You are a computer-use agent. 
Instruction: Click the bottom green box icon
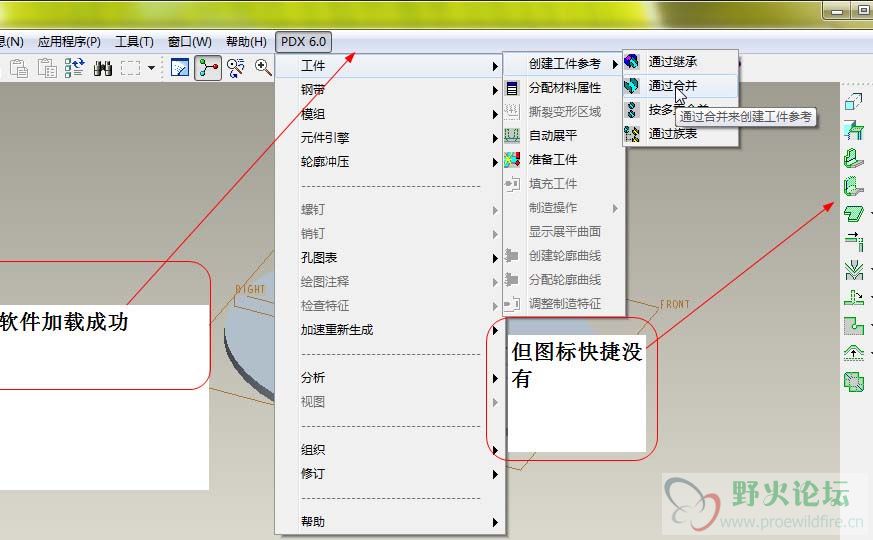[854, 381]
